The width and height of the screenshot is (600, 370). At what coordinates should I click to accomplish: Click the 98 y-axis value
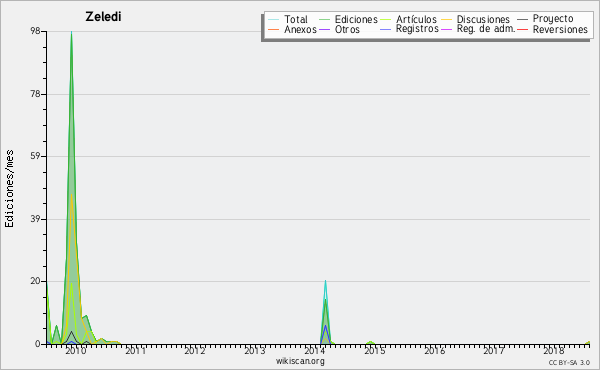pos(35,31)
